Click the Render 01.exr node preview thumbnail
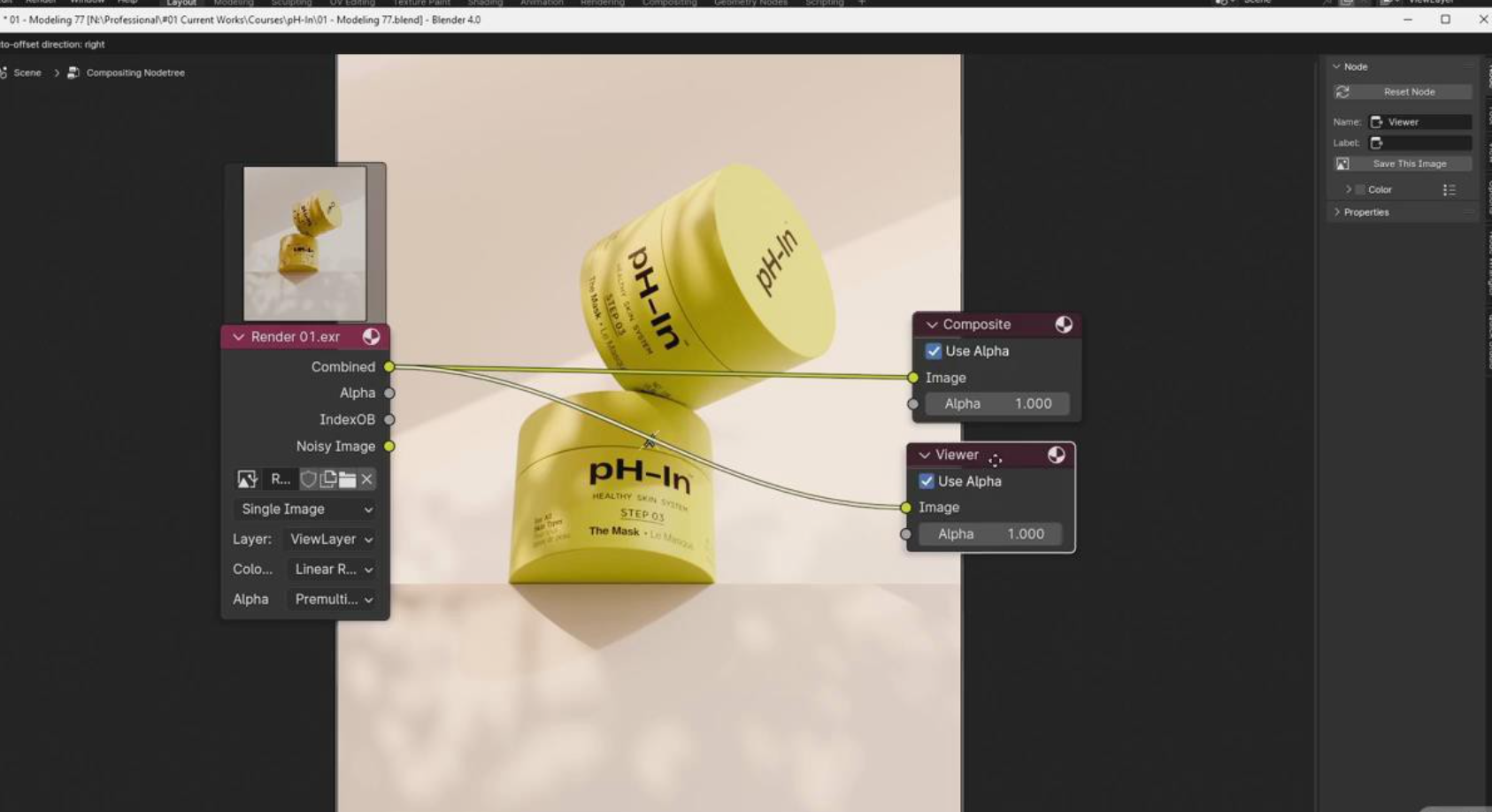Image resolution: width=1492 pixels, height=812 pixels. (304, 243)
